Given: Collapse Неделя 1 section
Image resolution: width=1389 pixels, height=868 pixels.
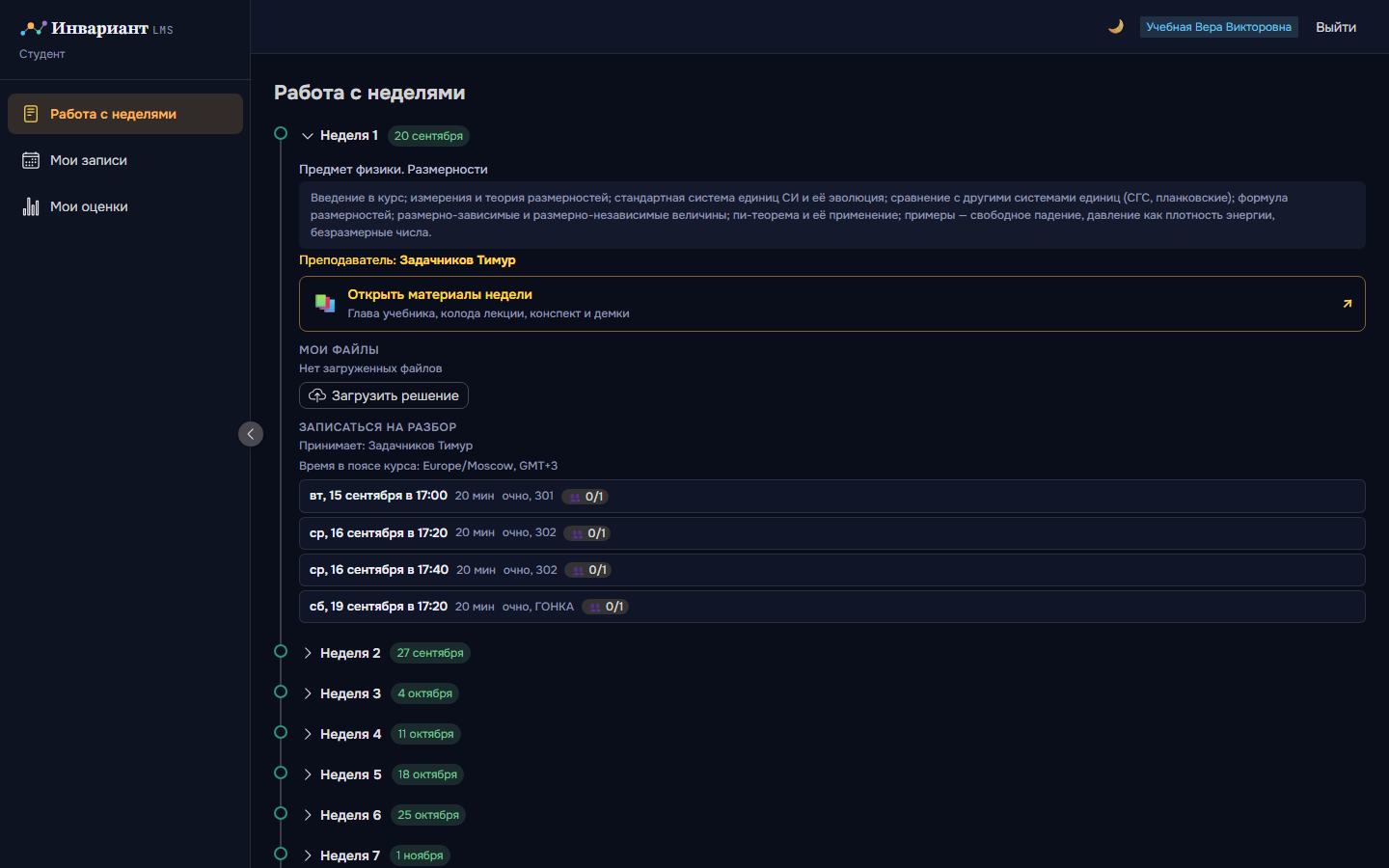Looking at the screenshot, I should pos(308,136).
